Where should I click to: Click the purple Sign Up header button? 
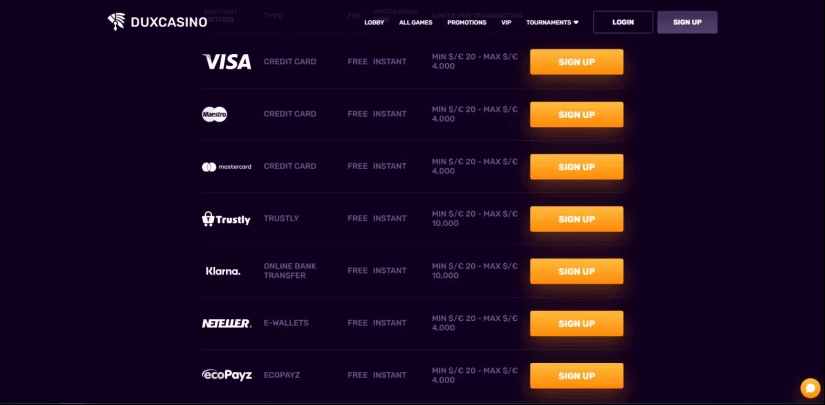pos(687,22)
